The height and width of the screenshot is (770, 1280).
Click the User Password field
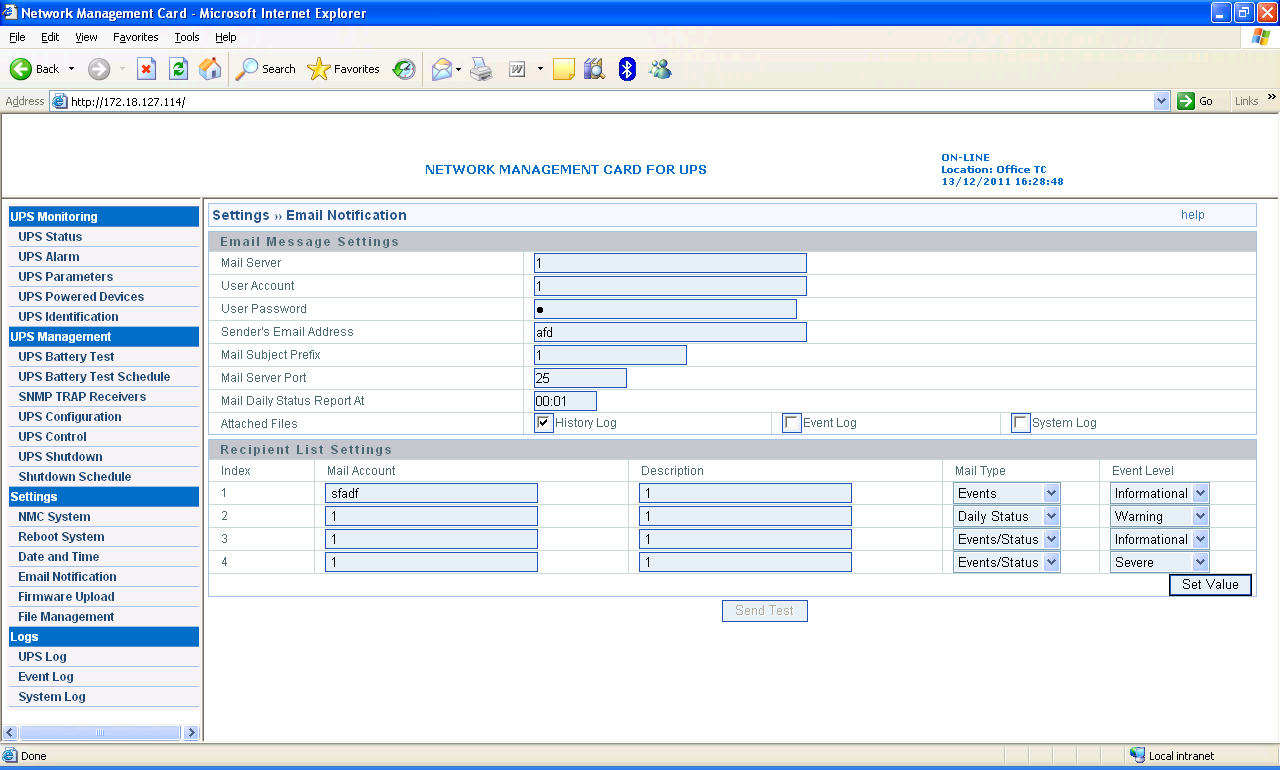pos(665,309)
